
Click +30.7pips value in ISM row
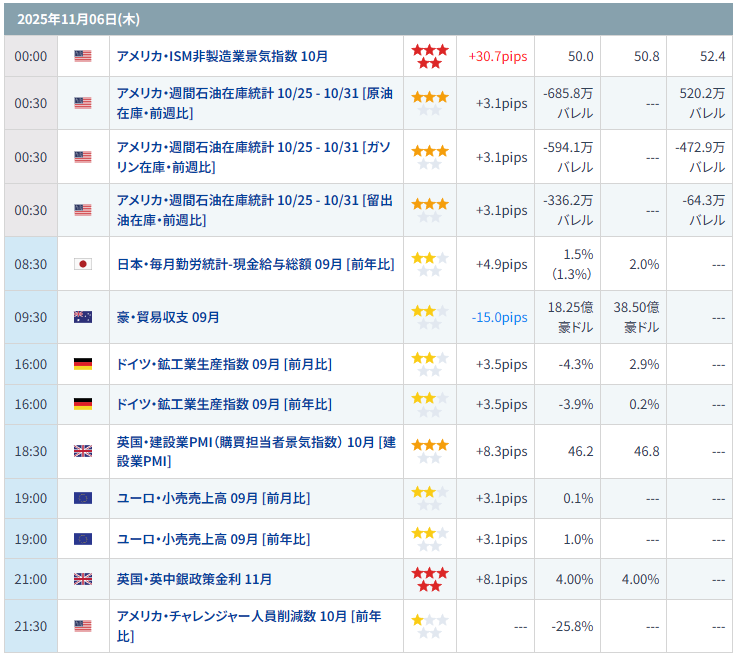click(498, 57)
